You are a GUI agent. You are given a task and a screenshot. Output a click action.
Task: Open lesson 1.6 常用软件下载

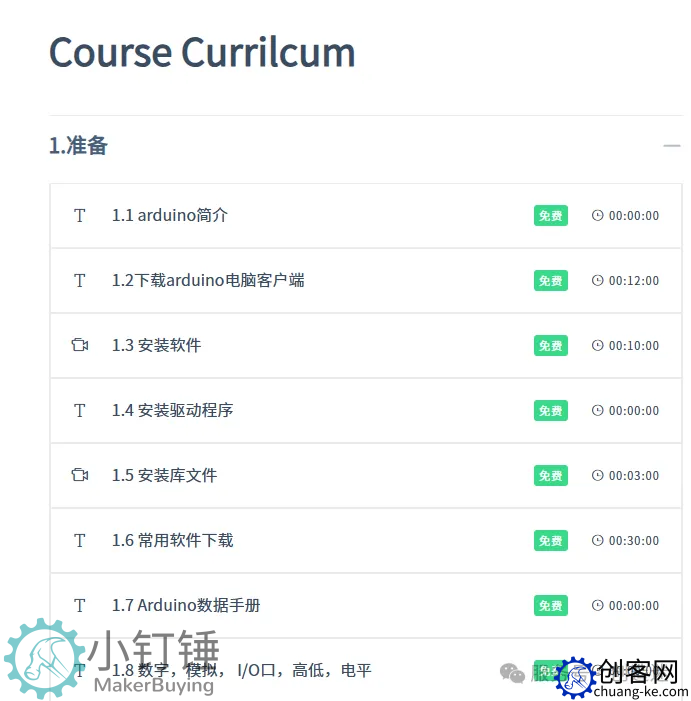pos(173,541)
